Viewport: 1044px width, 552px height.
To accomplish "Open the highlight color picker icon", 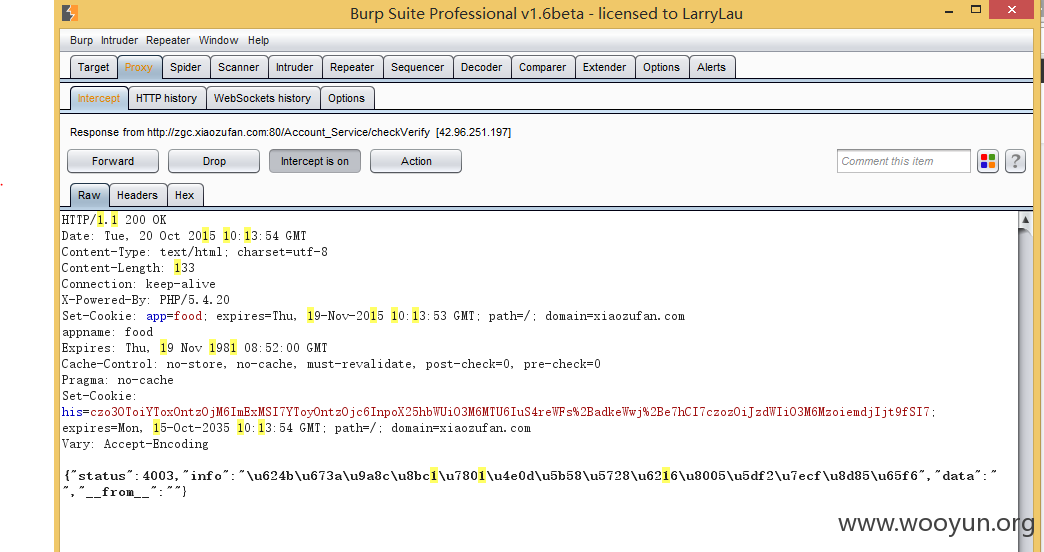I will pyautogui.click(x=987, y=161).
